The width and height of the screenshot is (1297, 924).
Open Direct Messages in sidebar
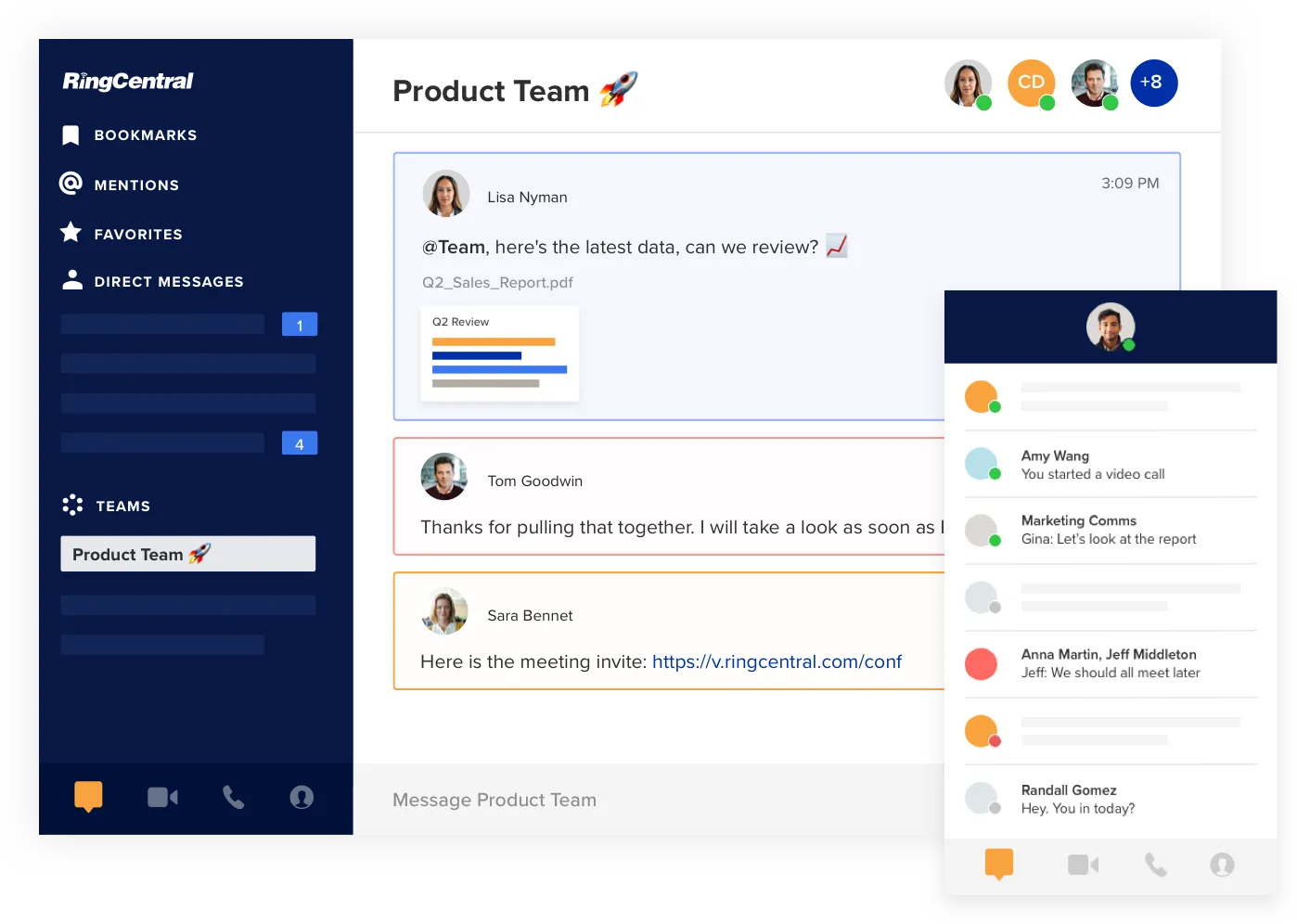(168, 281)
